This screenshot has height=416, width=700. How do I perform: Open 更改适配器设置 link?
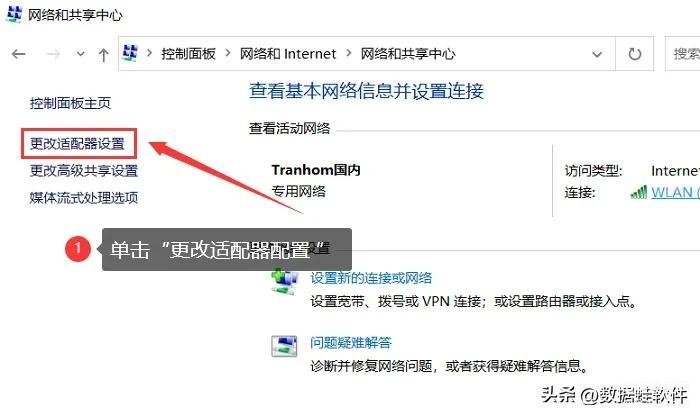pyautogui.click(x=77, y=144)
